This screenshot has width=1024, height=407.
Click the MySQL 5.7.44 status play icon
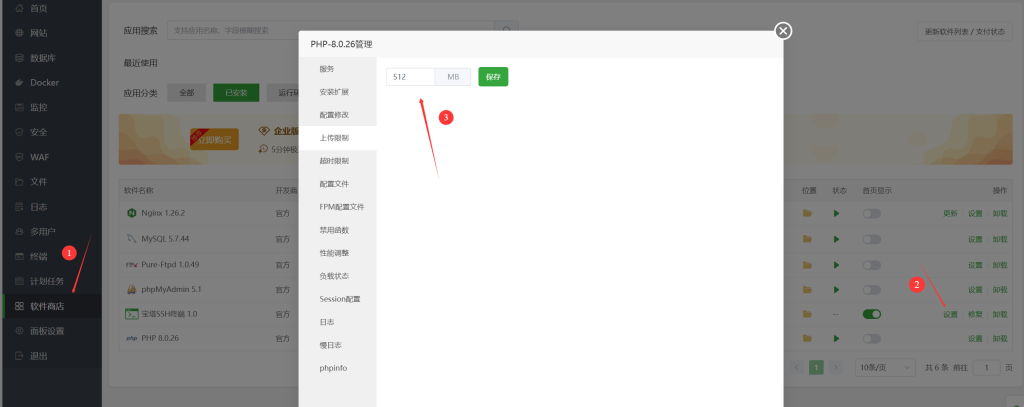tap(838, 239)
